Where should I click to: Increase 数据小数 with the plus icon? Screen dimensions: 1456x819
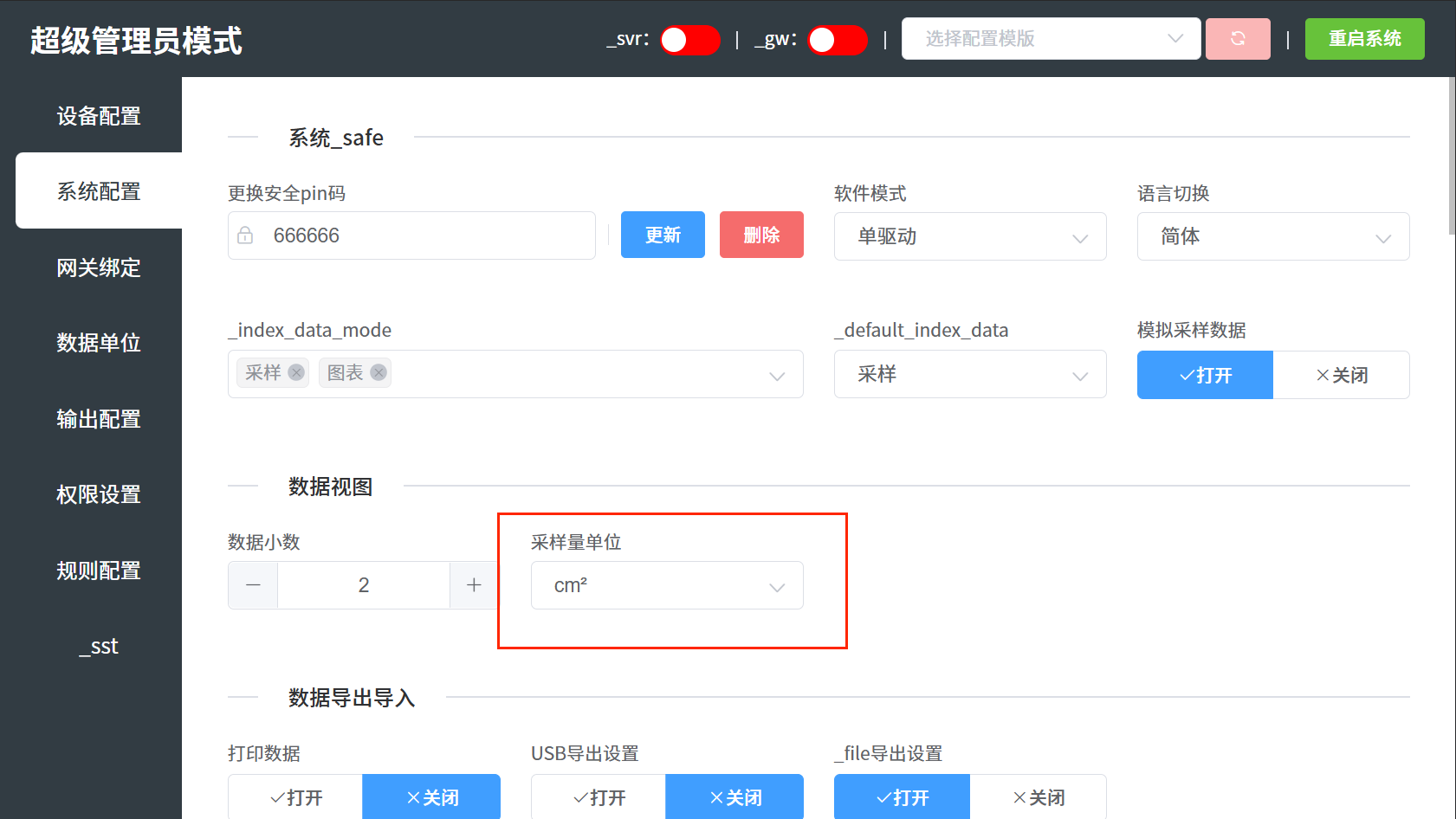pos(474,585)
